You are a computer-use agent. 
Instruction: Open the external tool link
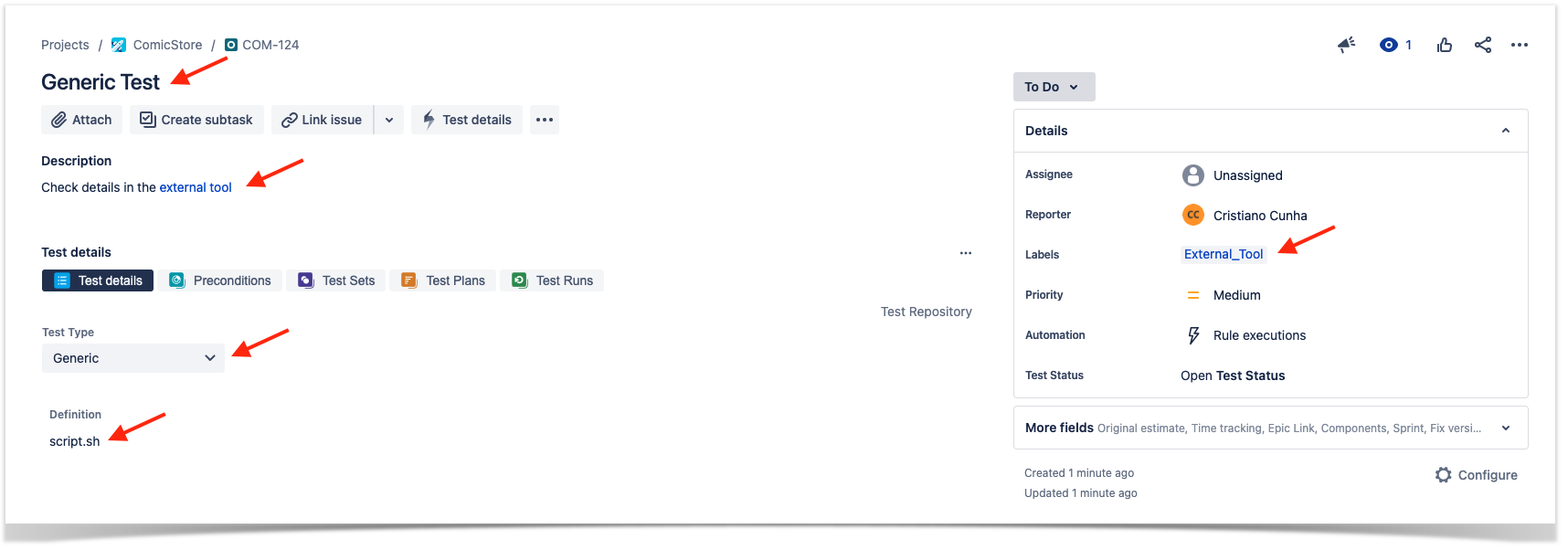coord(196,187)
